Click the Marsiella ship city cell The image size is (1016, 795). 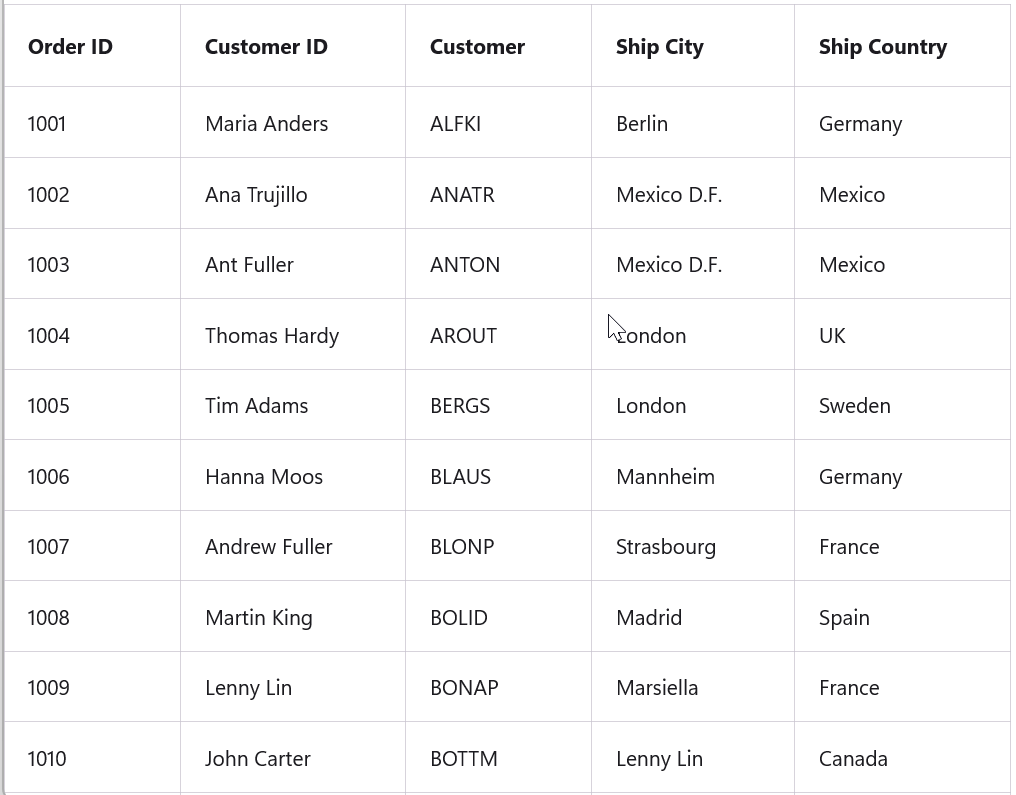pos(657,688)
